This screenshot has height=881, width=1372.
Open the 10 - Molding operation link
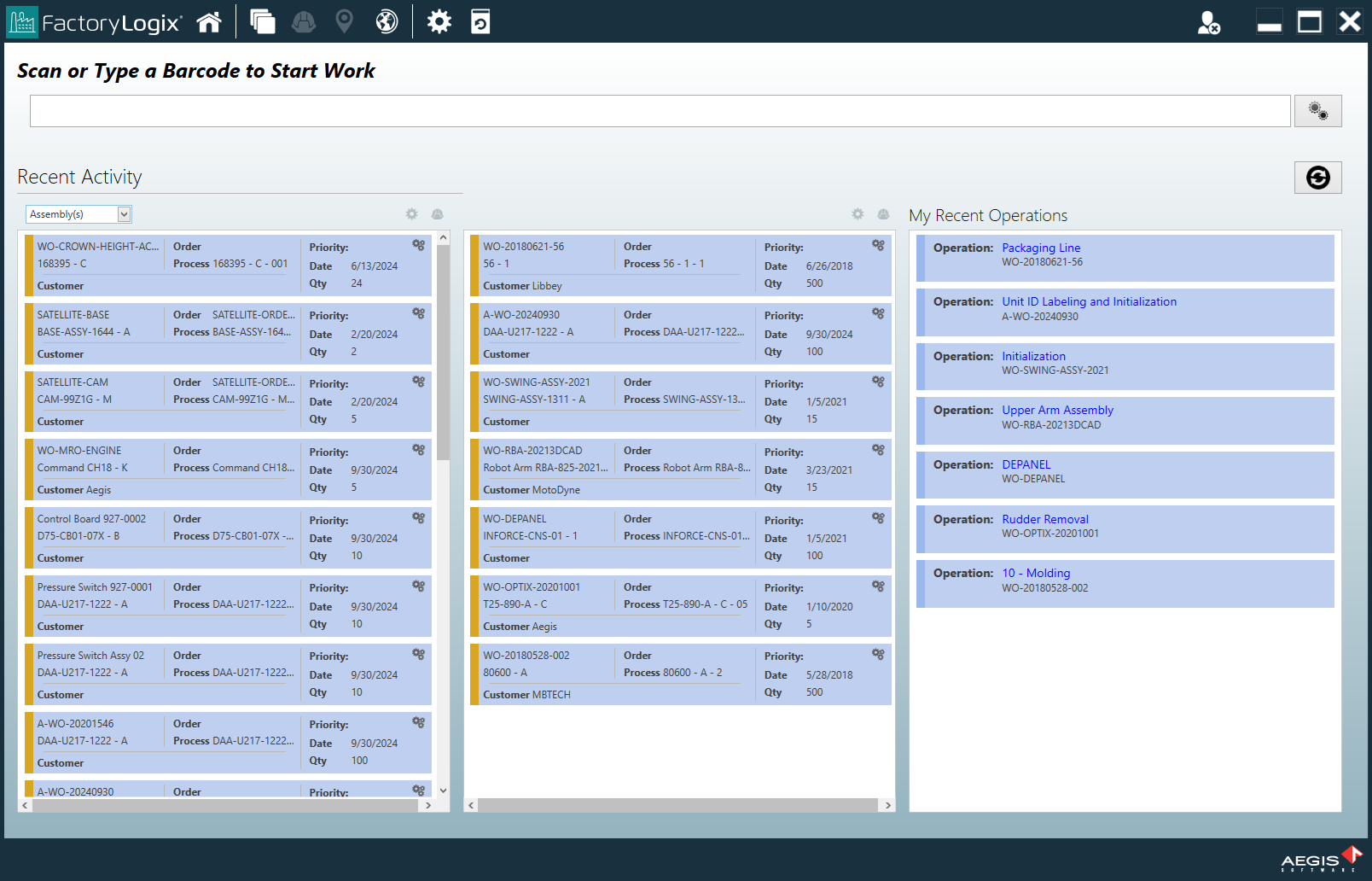click(x=1036, y=573)
